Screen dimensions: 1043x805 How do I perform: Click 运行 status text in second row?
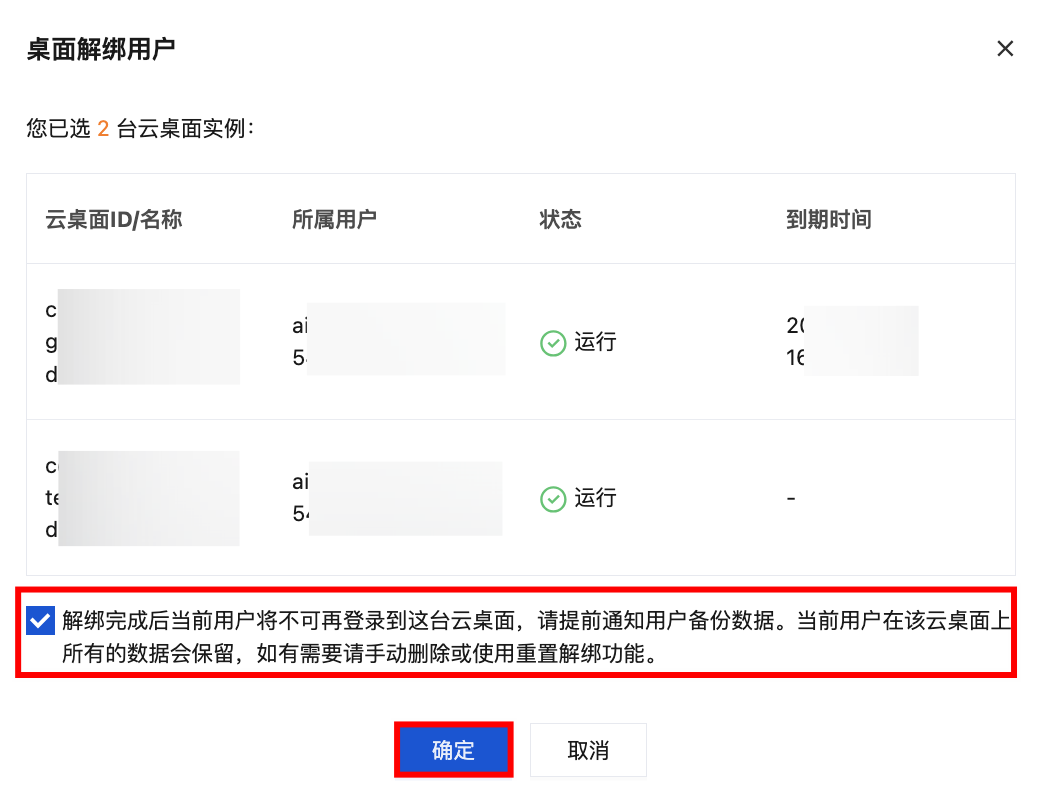595,498
